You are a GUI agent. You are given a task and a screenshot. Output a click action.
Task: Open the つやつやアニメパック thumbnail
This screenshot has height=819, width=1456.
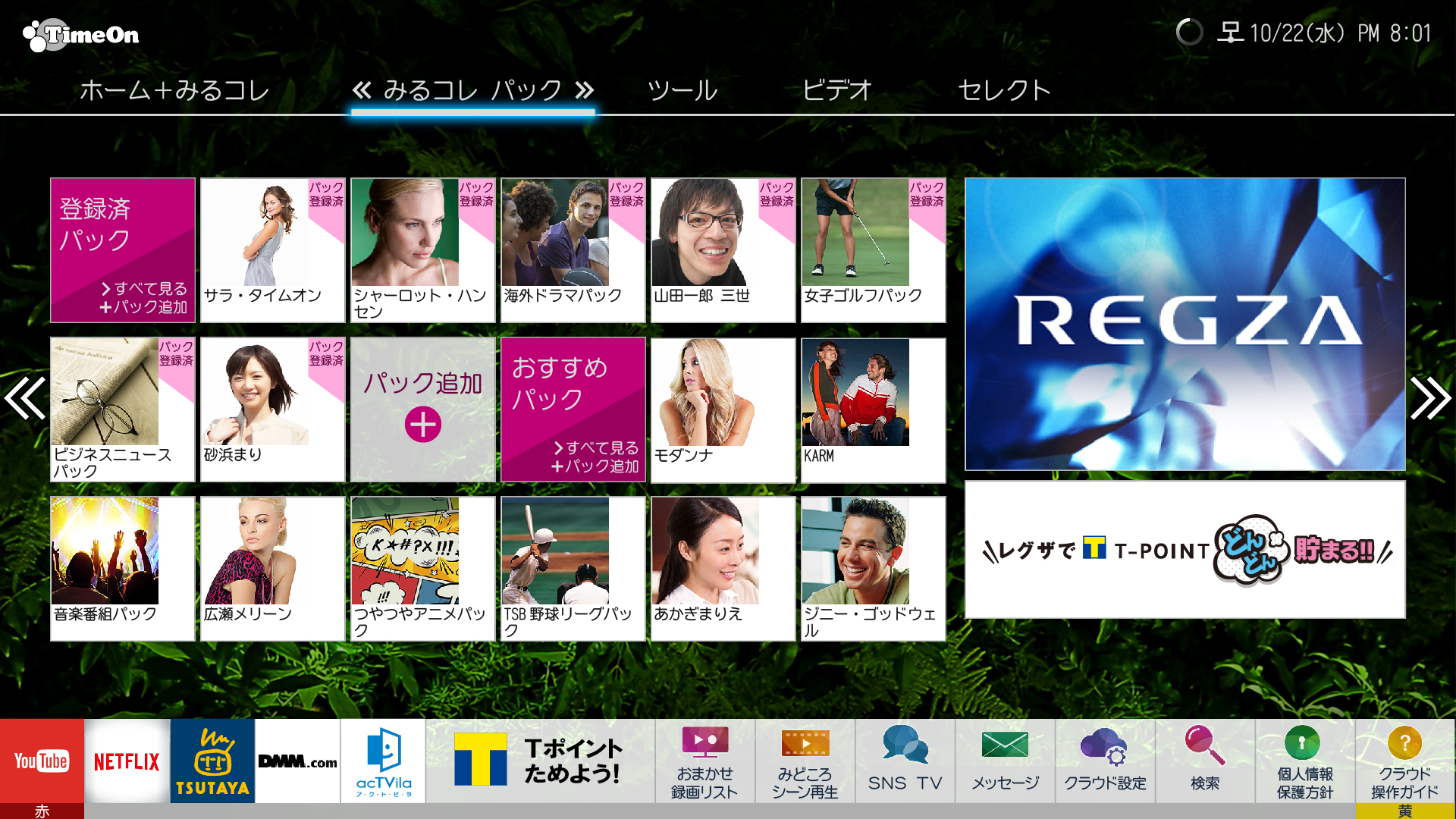pyautogui.click(x=423, y=569)
